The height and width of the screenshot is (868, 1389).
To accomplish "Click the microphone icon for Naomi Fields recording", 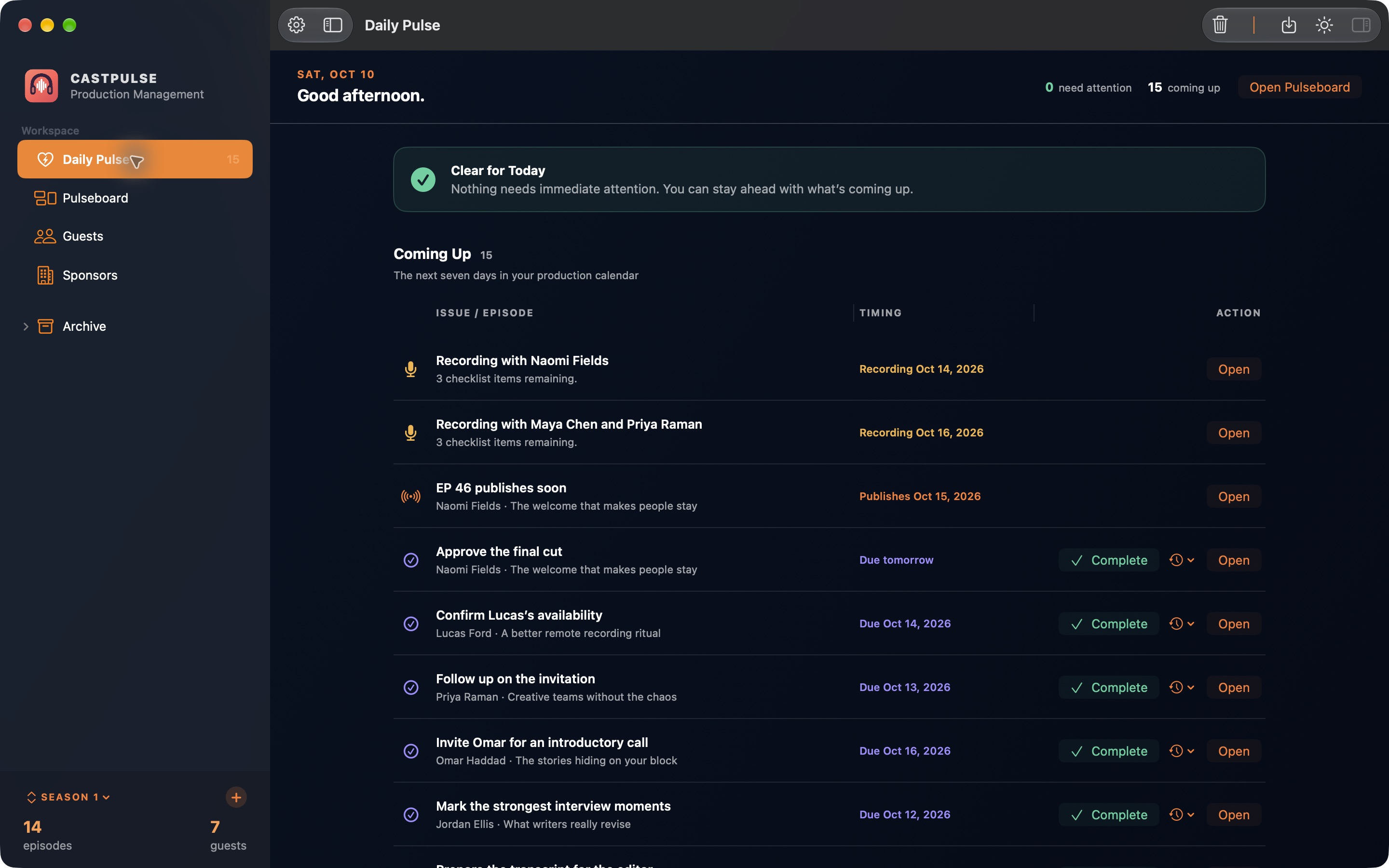I will click(x=410, y=369).
